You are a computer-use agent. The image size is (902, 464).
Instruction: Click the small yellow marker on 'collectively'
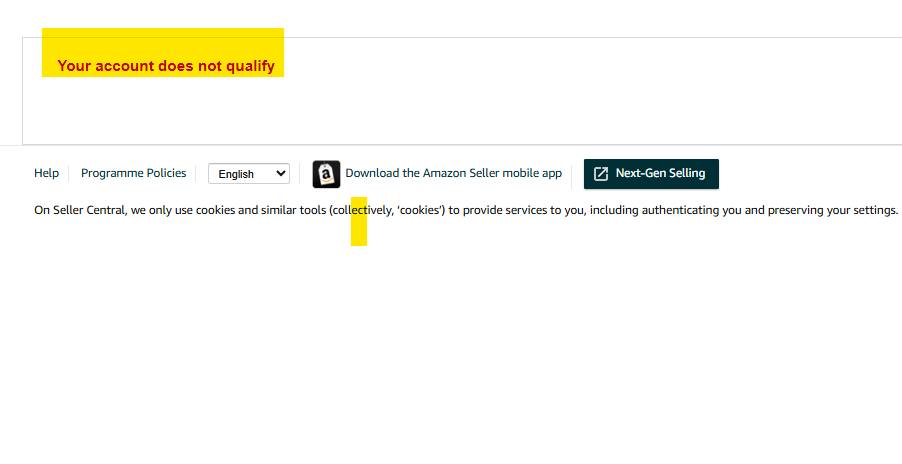tap(359, 234)
